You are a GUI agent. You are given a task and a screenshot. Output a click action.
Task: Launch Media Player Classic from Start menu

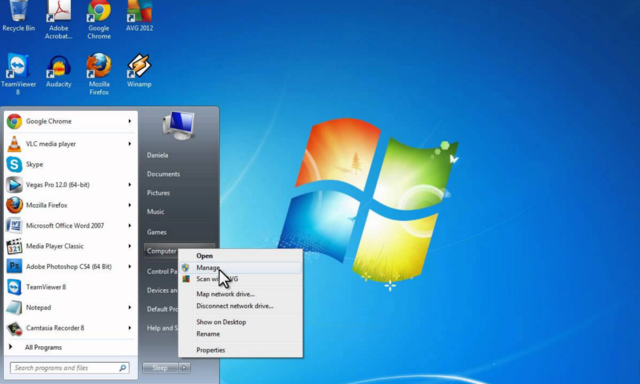pos(70,246)
